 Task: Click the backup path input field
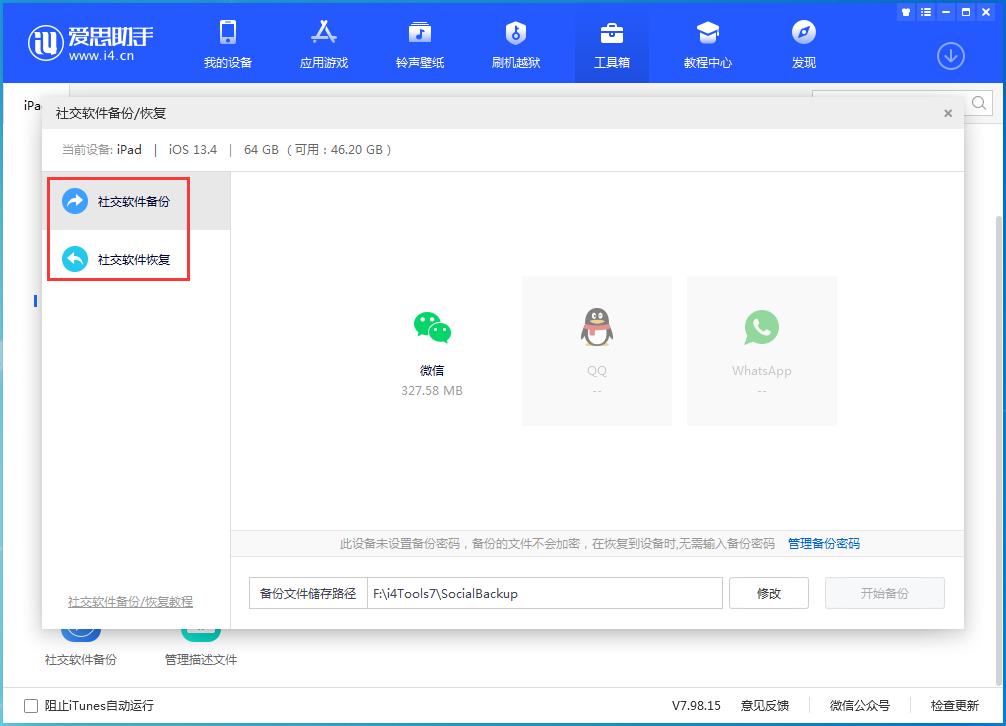coord(545,592)
